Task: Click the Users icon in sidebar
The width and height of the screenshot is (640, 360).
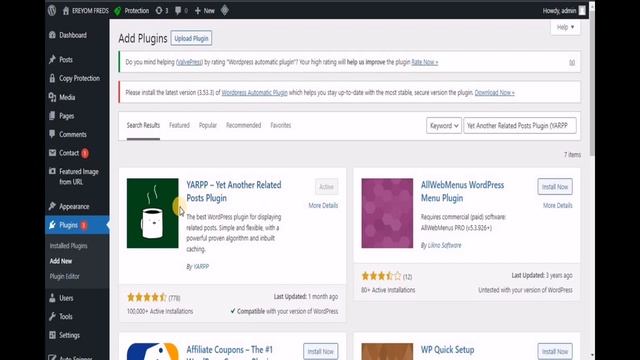Action: [x=52, y=298]
